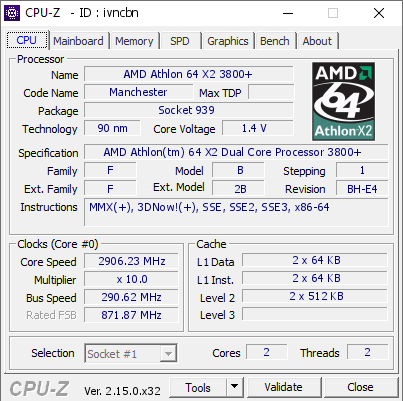Viewport: 403px width, 401px height.
Task: Click the Instructions text box
Action: click(236, 212)
